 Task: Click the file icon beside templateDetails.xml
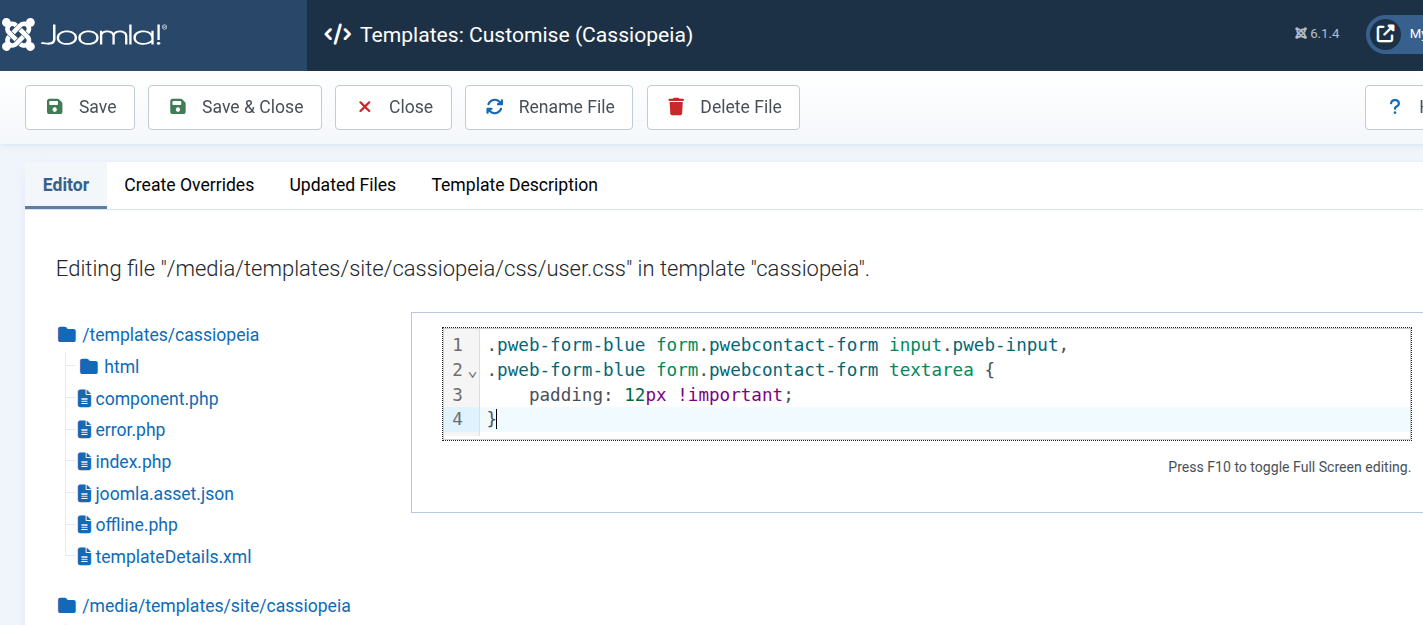tap(85, 557)
